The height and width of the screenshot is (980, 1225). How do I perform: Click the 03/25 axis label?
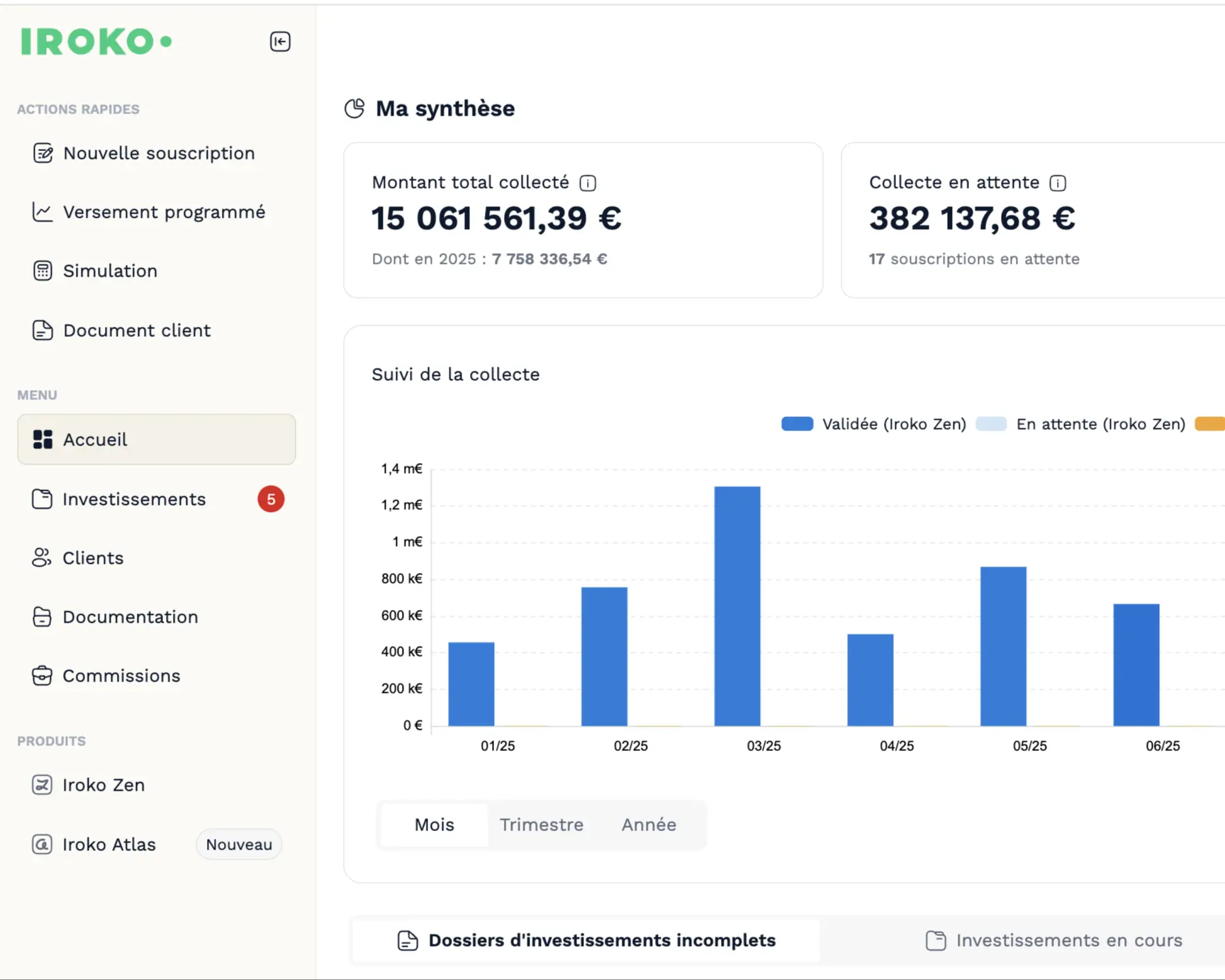[763, 746]
